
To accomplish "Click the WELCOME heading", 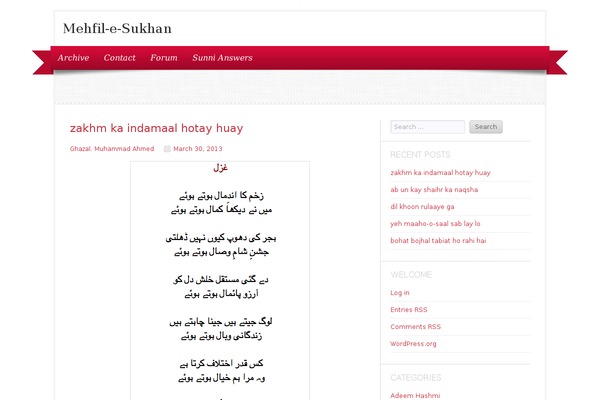I will click(x=411, y=275).
